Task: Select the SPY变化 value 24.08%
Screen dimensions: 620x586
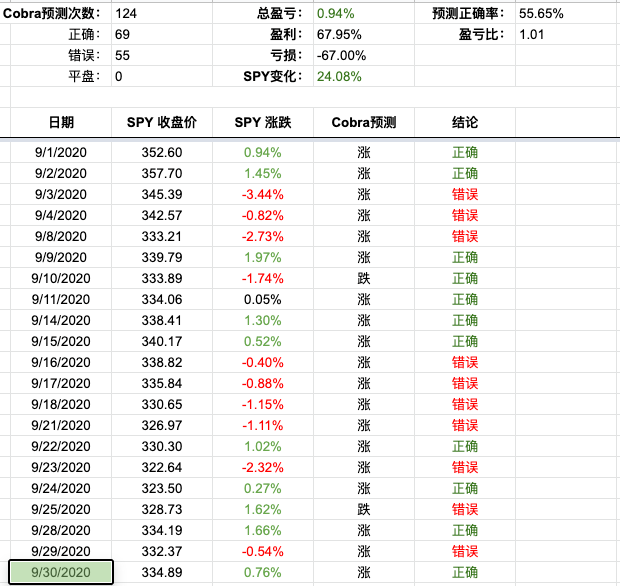Action: point(339,76)
